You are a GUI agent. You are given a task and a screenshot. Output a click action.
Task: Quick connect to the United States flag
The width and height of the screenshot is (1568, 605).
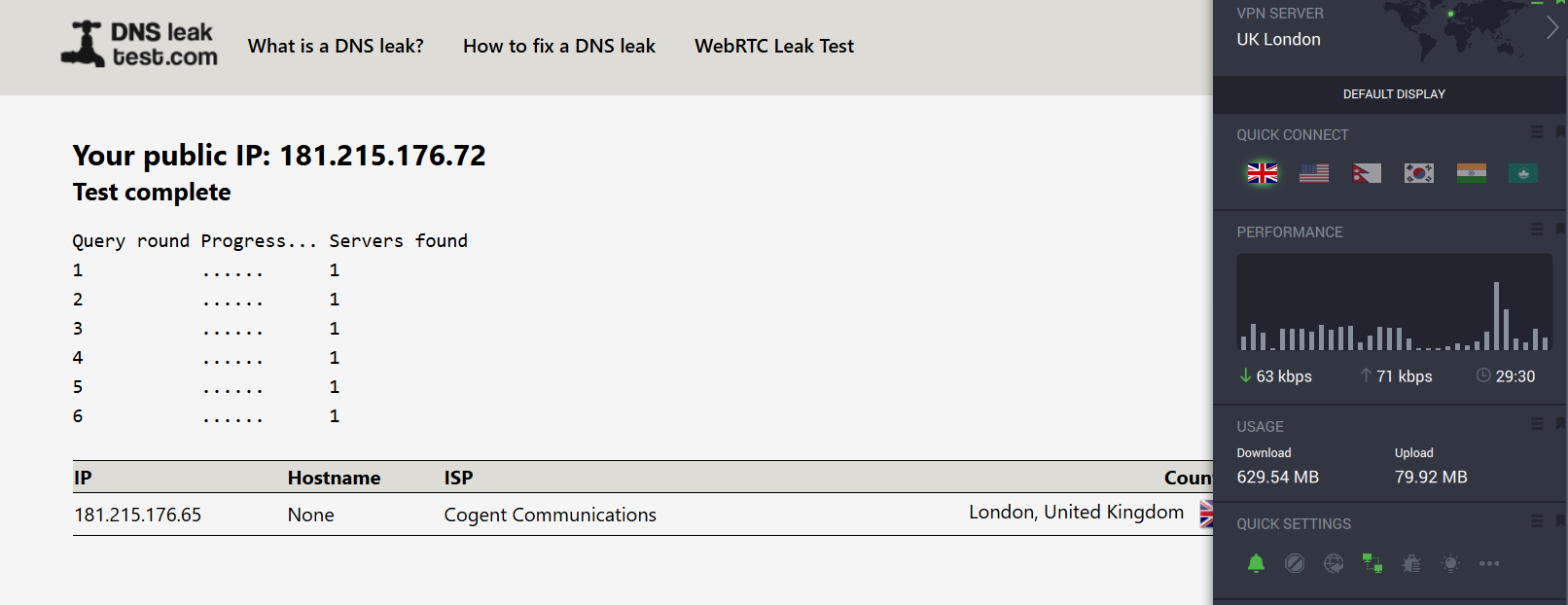point(1314,173)
